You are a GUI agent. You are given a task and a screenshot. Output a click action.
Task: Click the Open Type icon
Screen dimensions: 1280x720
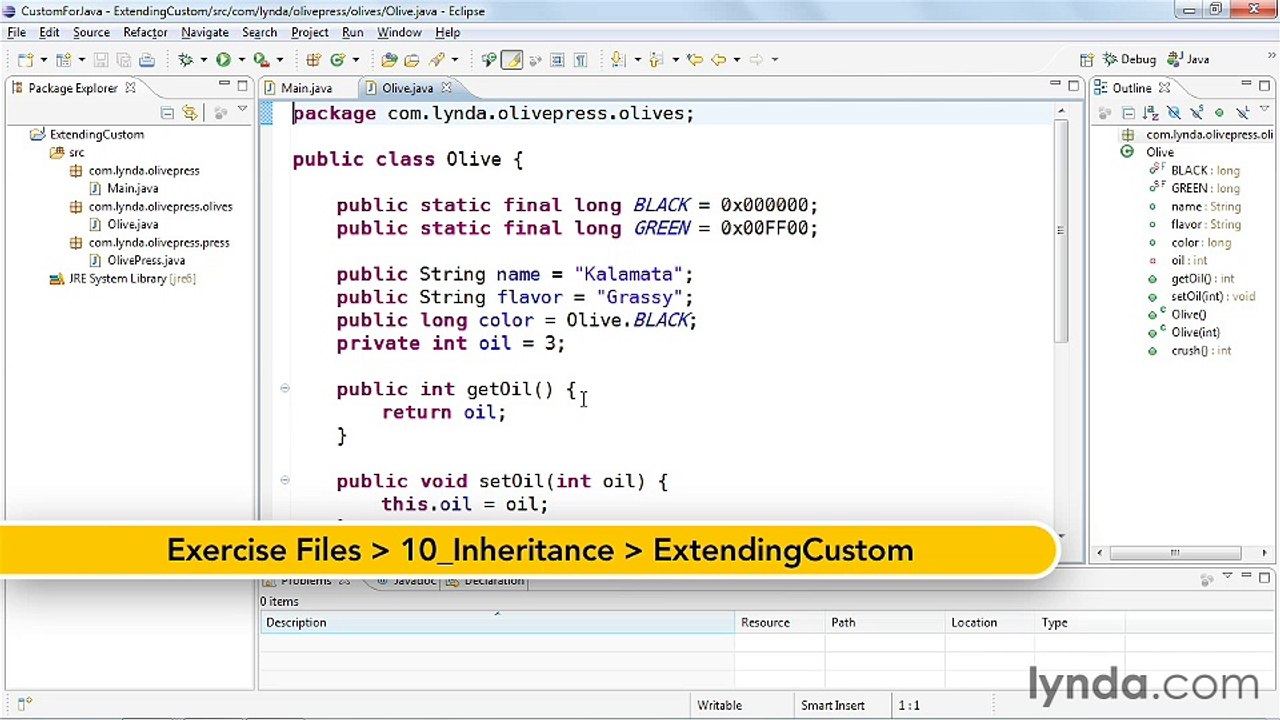388,60
